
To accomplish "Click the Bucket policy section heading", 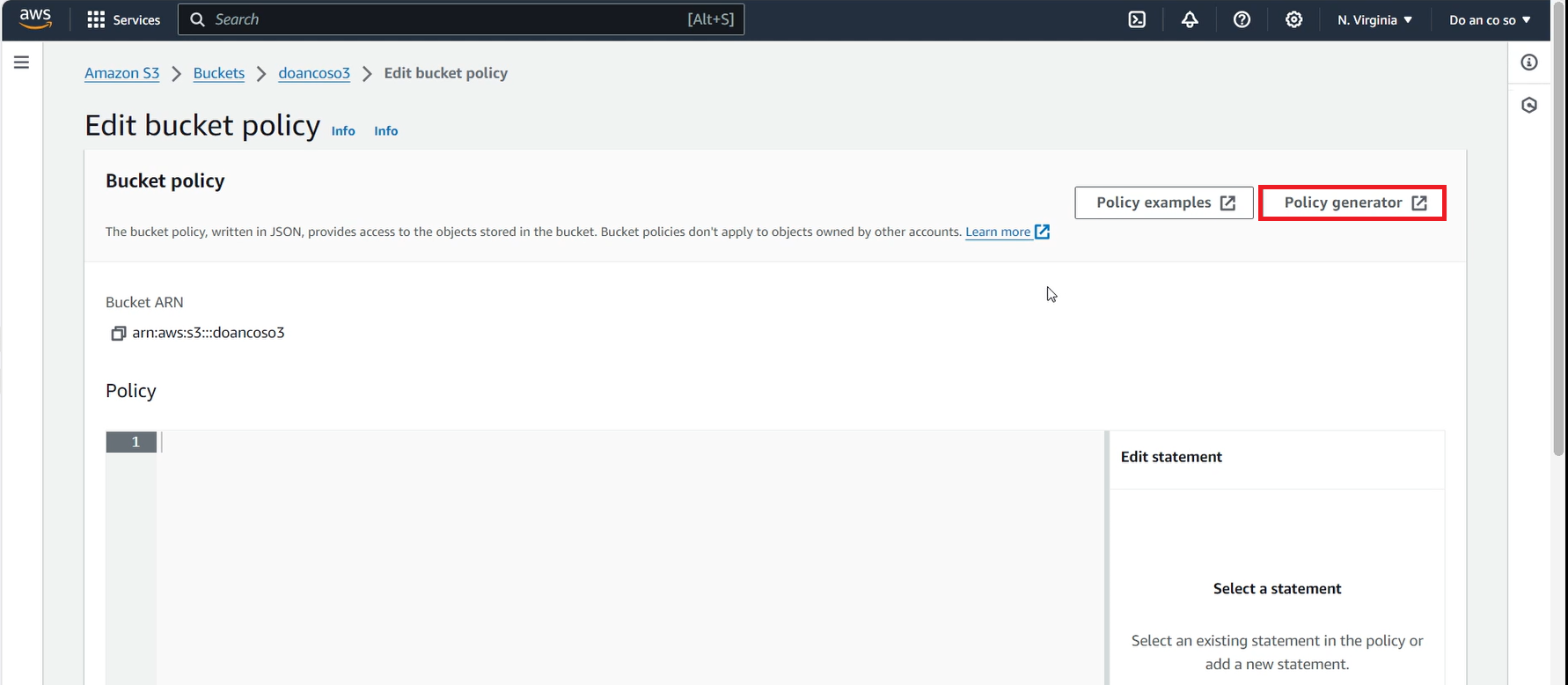I will click(165, 180).
